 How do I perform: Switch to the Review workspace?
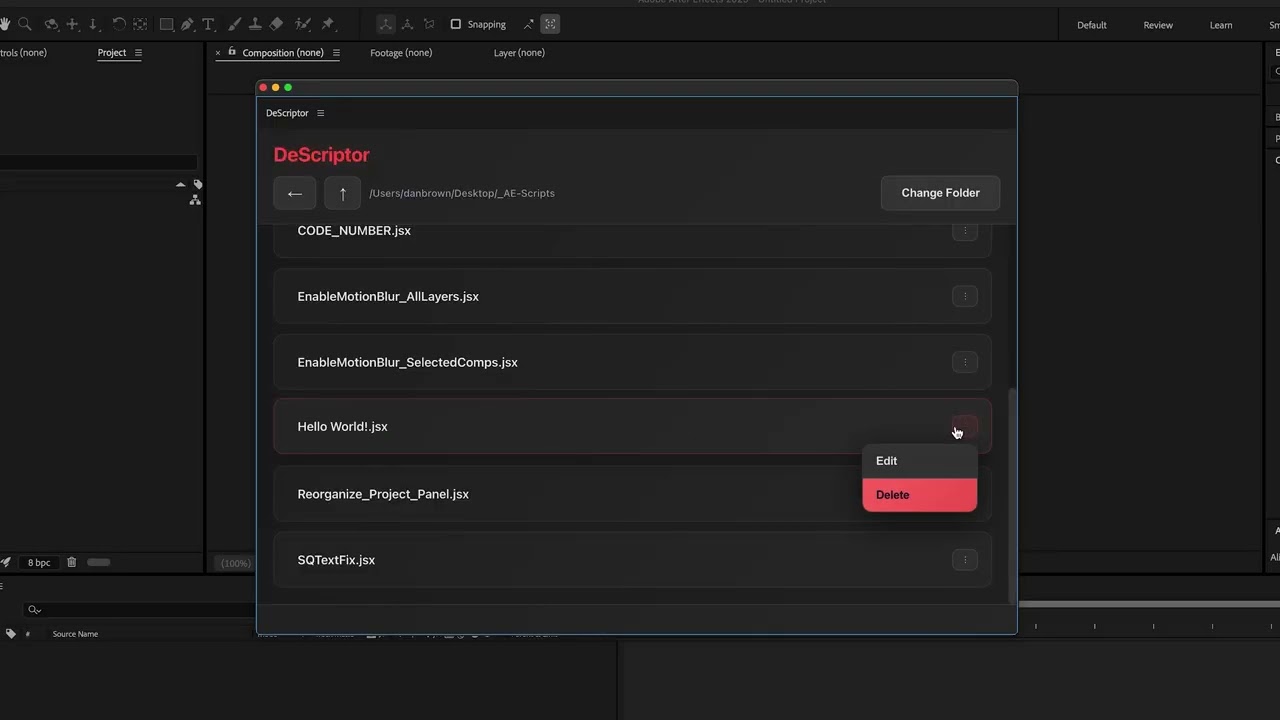[x=1158, y=25]
